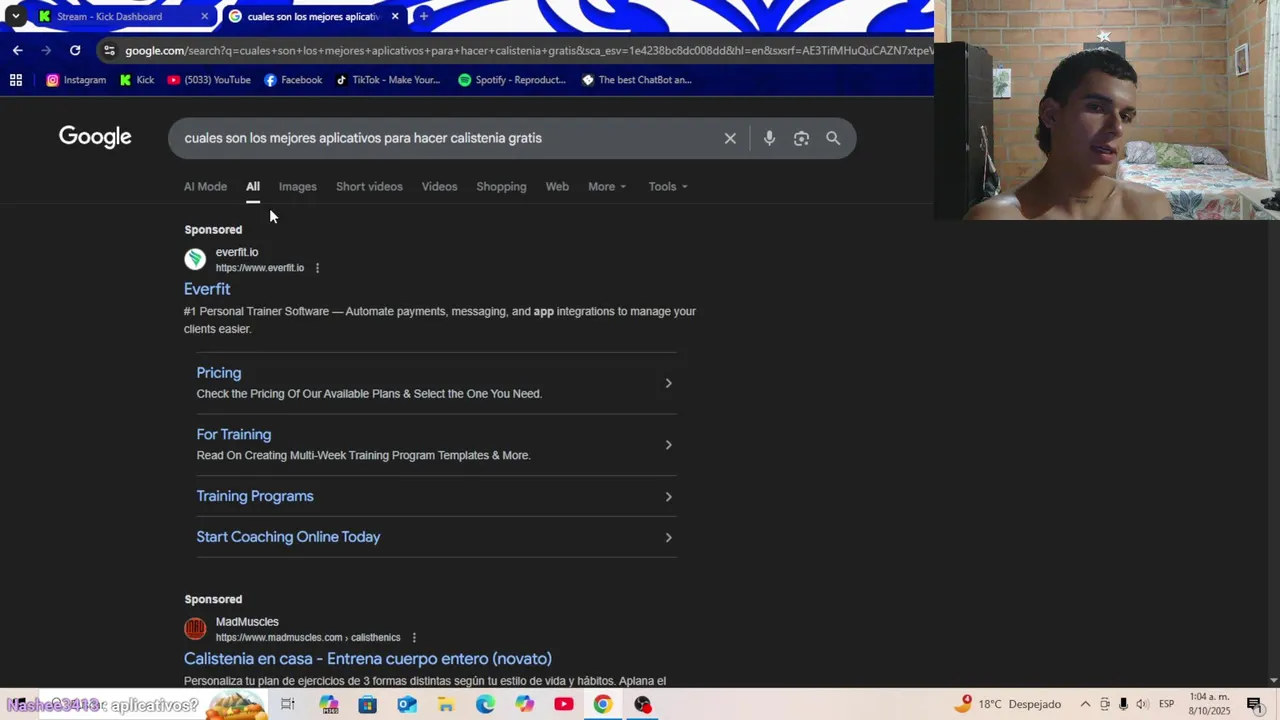
Task: Open the apps grid in bookmarks bar
Action: 16,80
